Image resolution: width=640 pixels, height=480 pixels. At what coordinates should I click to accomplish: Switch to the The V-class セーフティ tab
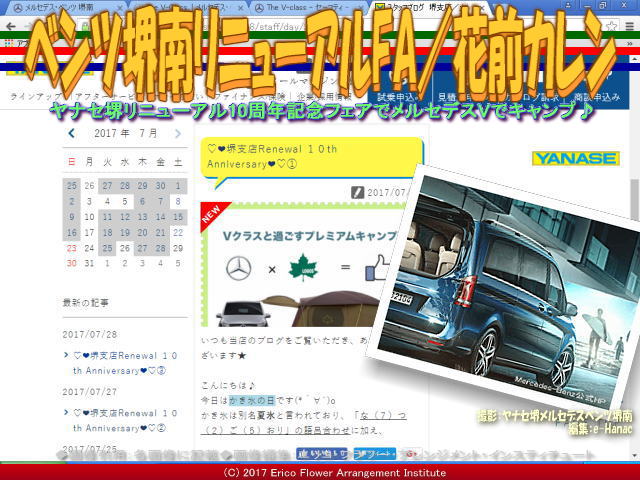(308, 7)
